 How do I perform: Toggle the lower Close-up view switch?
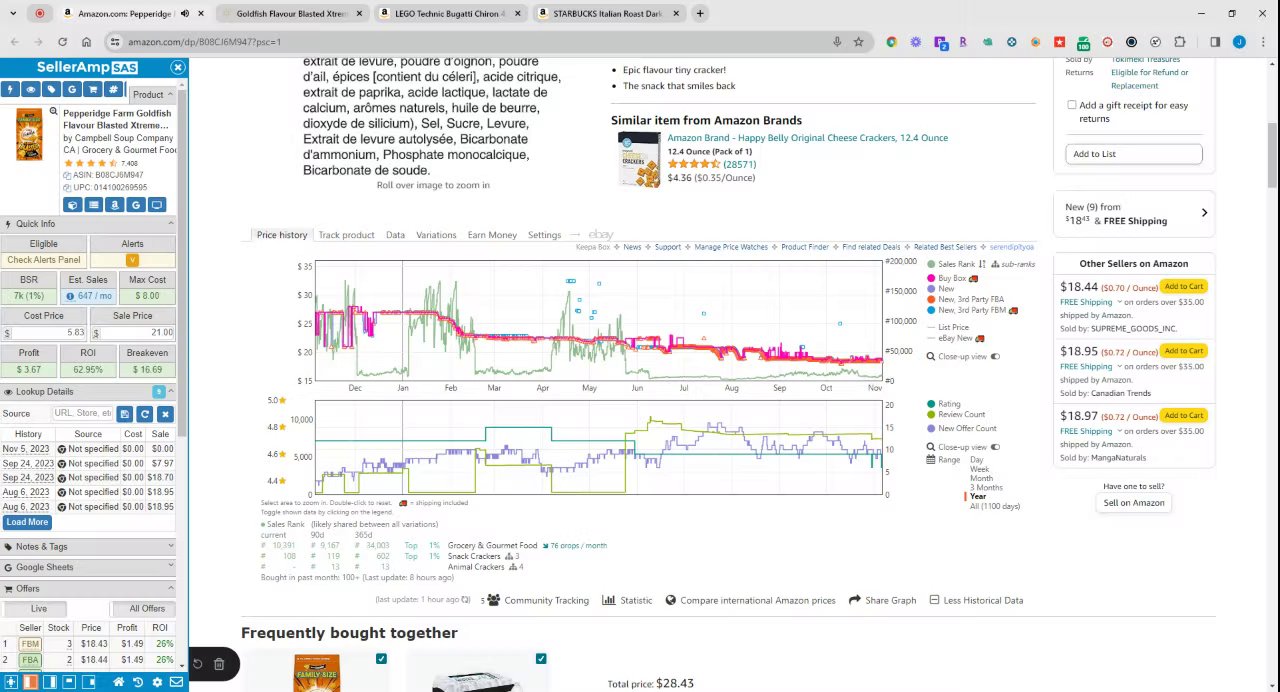point(994,447)
